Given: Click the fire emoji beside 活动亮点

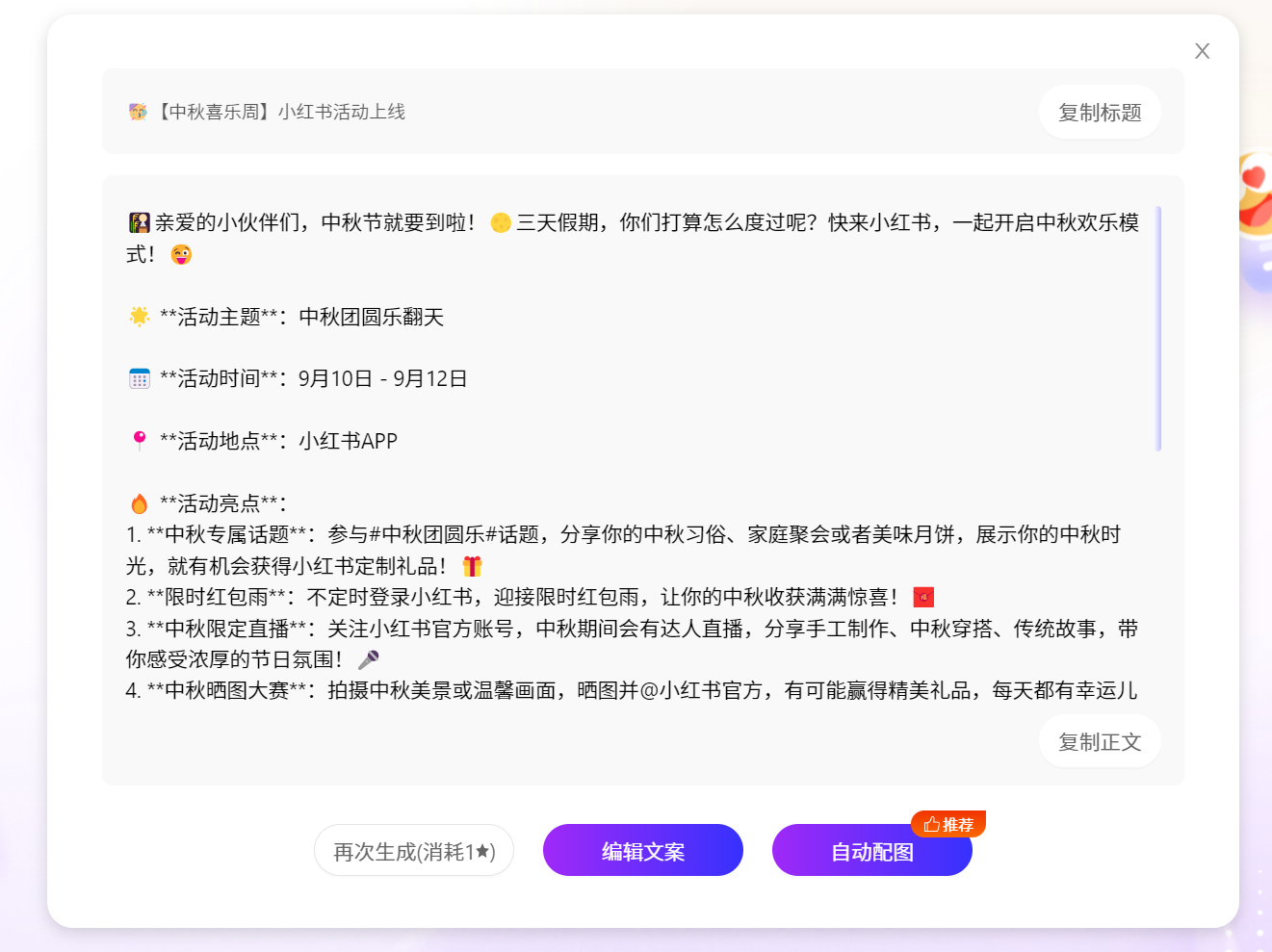Looking at the screenshot, I should coord(140,503).
